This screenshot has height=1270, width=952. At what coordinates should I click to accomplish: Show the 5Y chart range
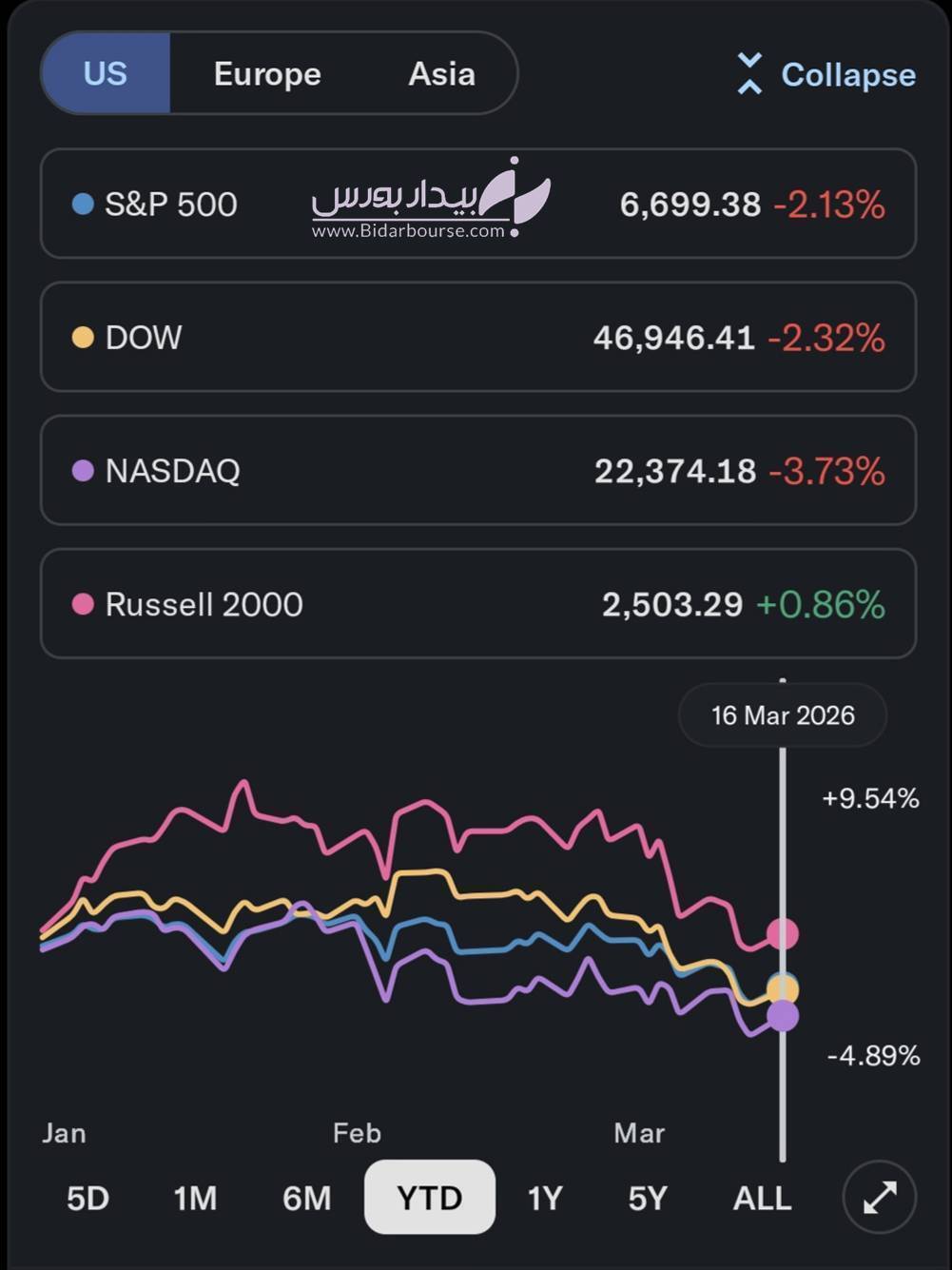(x=648, y=1198)
